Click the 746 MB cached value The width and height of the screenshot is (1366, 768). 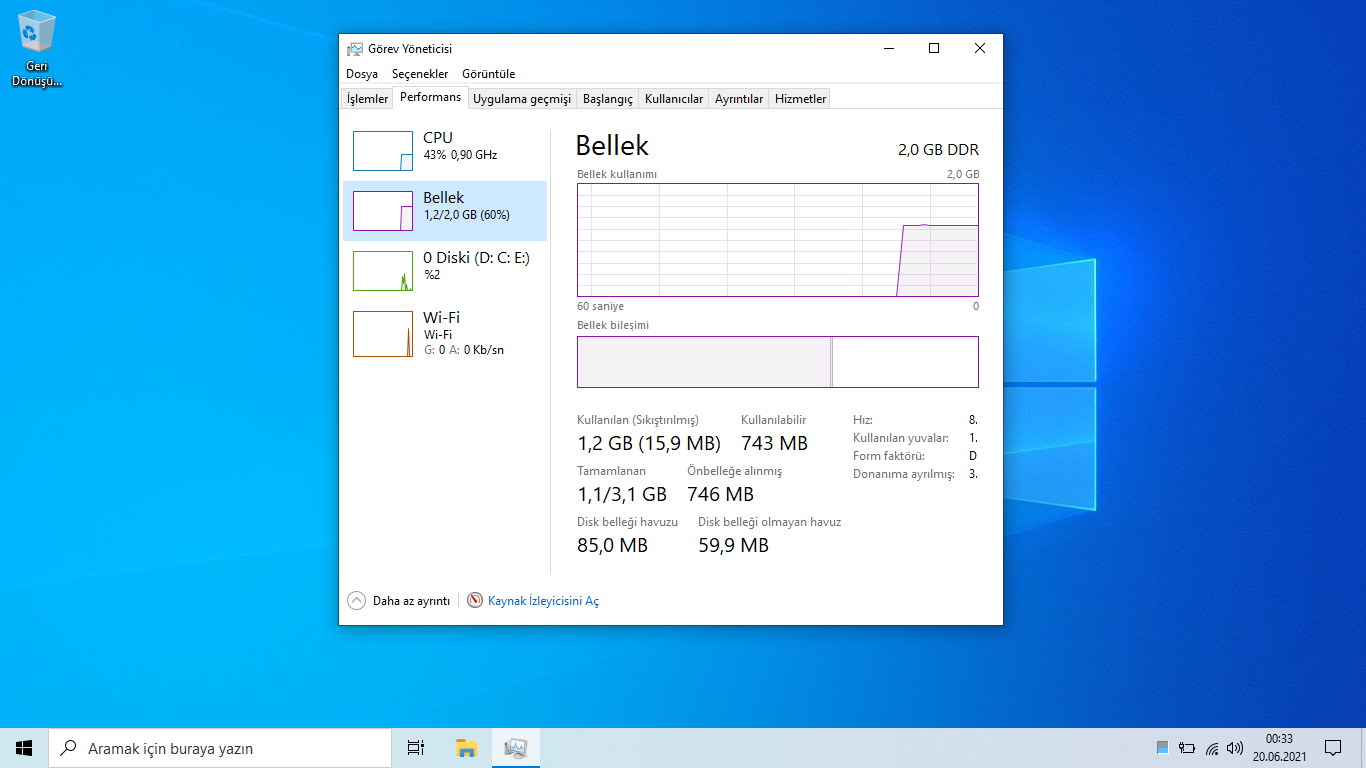721,494
